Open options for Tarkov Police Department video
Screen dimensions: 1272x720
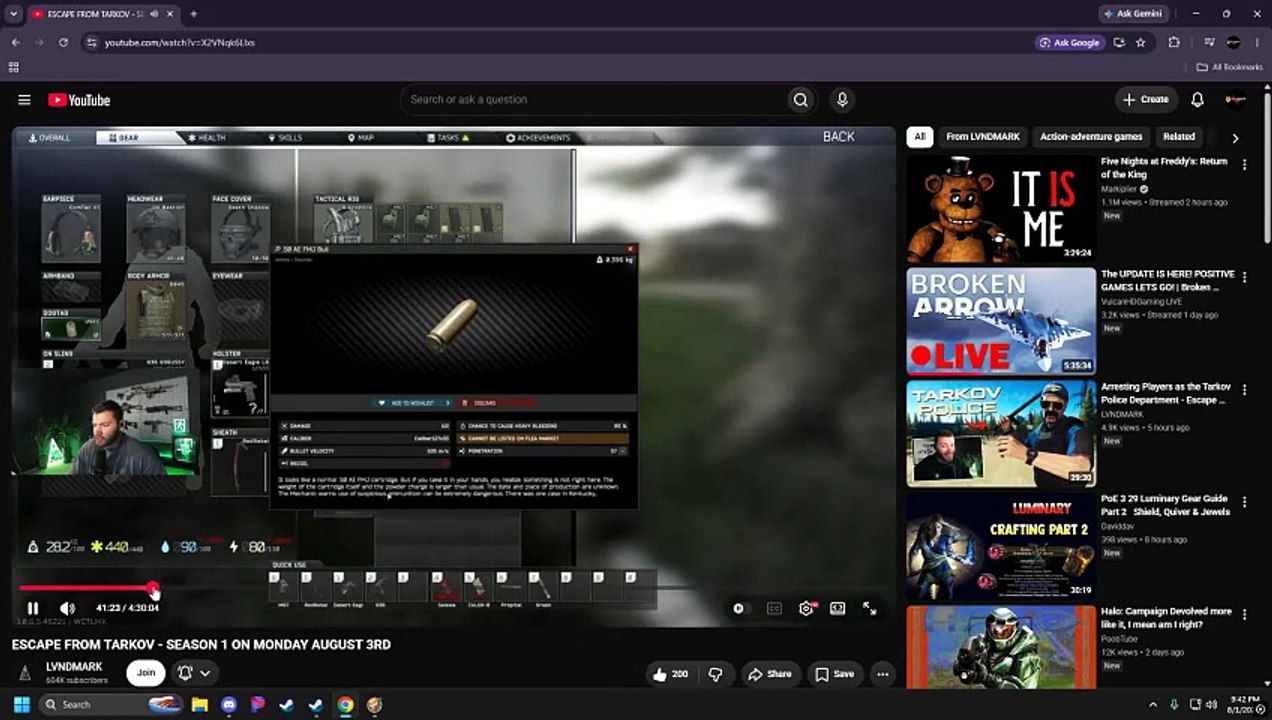(1245, 391)
